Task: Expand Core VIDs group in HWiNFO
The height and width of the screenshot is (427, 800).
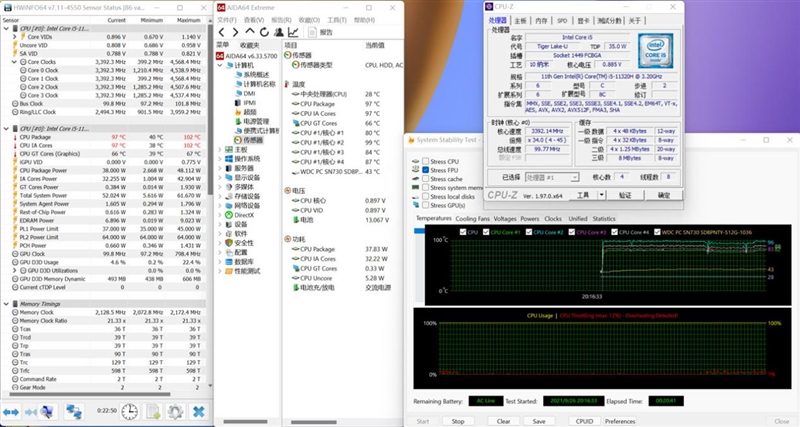Action: point(15,37)
